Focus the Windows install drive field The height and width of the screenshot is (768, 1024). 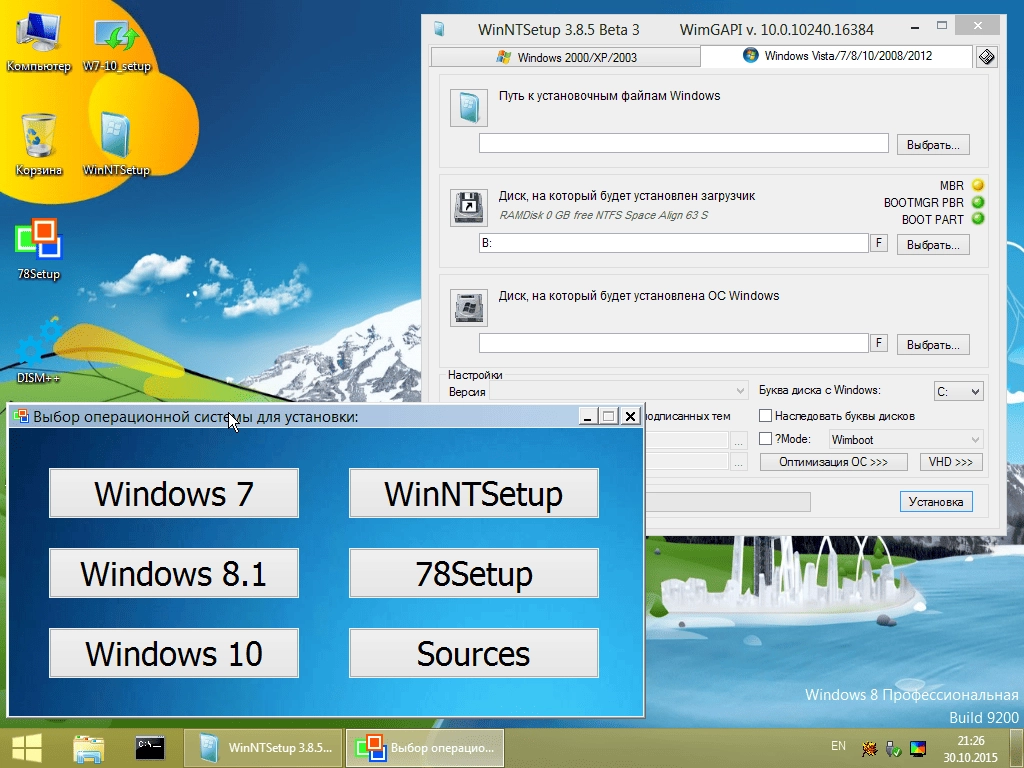click(673, 343)
